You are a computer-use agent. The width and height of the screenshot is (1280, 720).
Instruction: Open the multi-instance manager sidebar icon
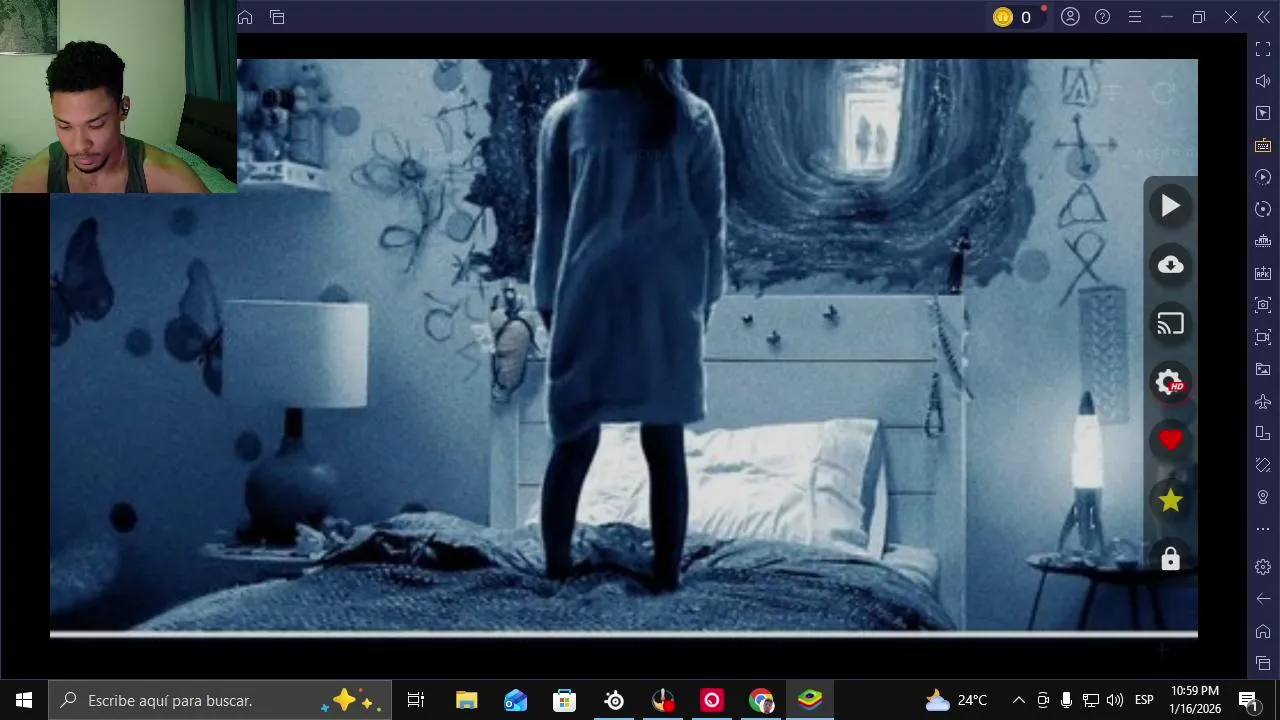(x=1263, y=241)
